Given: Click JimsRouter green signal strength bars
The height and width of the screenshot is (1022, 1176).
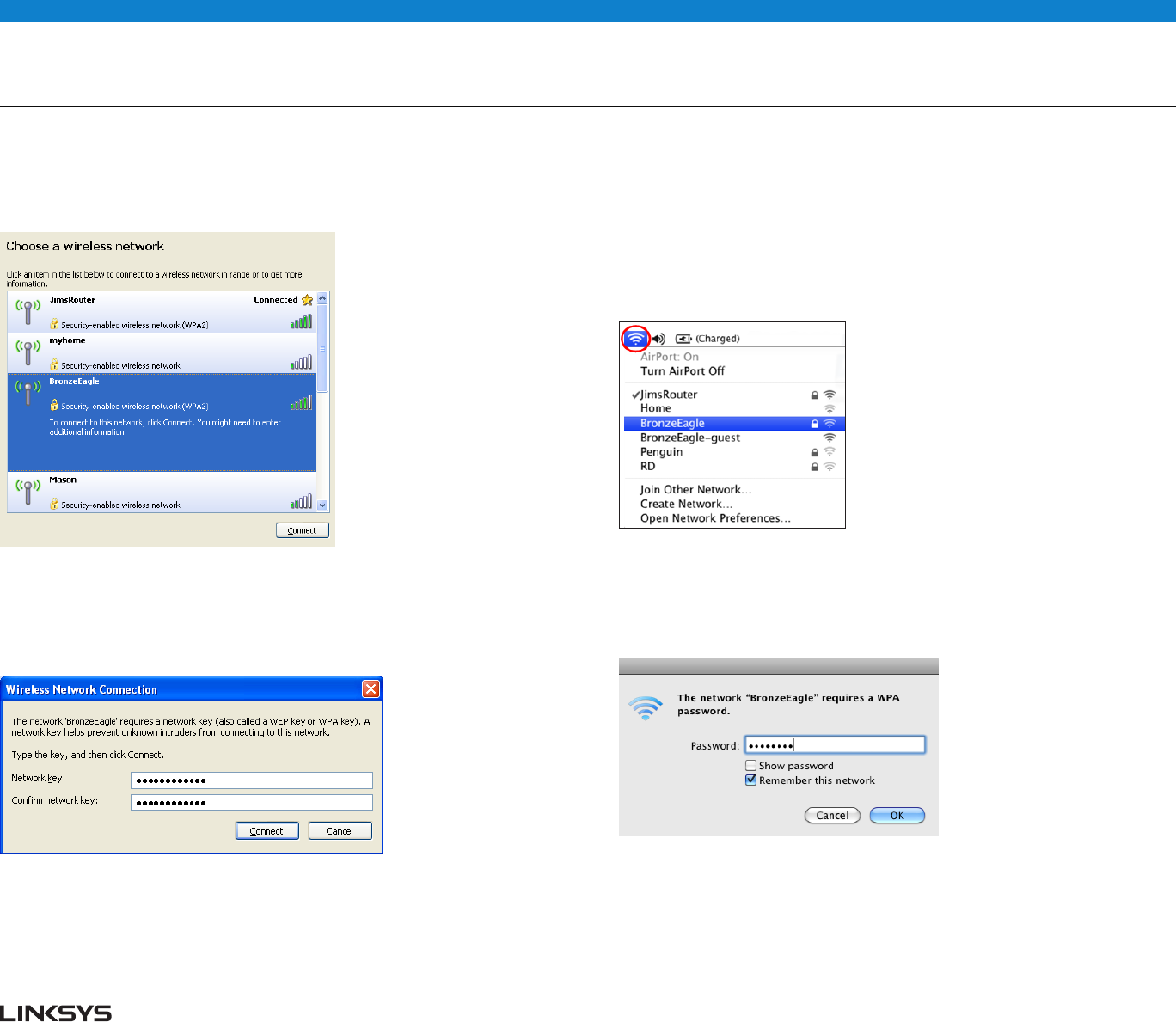Looking at the screenshot, I should coord(301,322).
